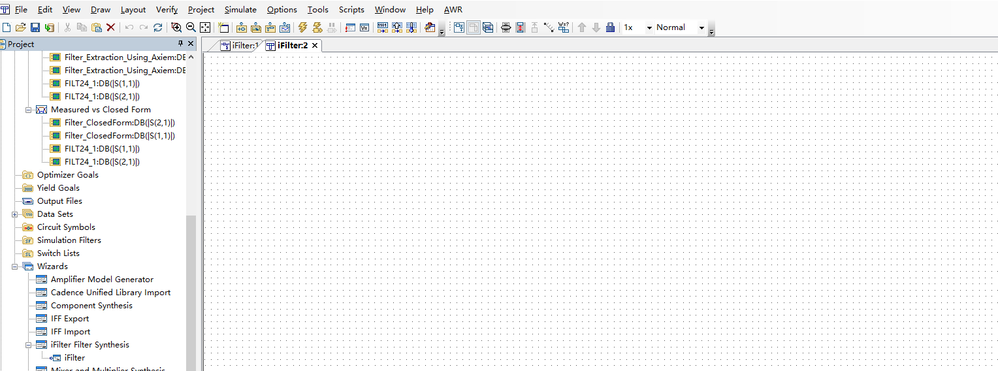This screenshot has height=371, width=998.
Task: Click the Paste clipboard icon
Action: [96, 27]
